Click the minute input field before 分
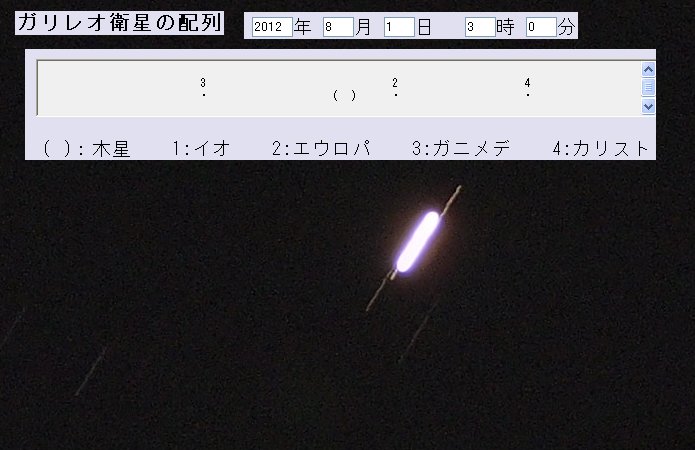The width and height of the screenshot is (695, 450). [541, 27]
